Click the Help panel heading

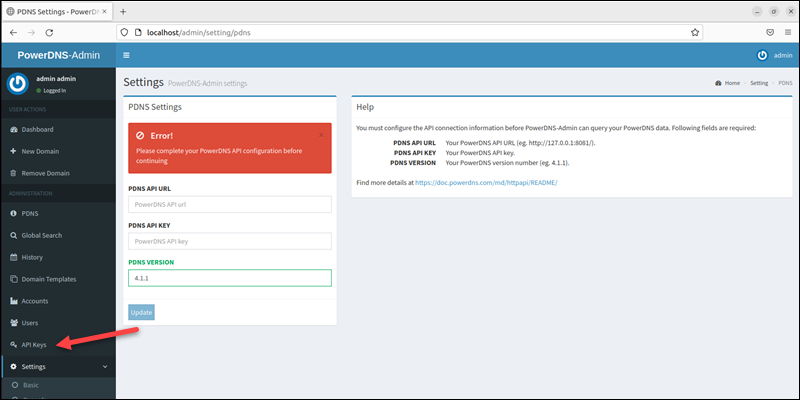[x=365, y=107]
